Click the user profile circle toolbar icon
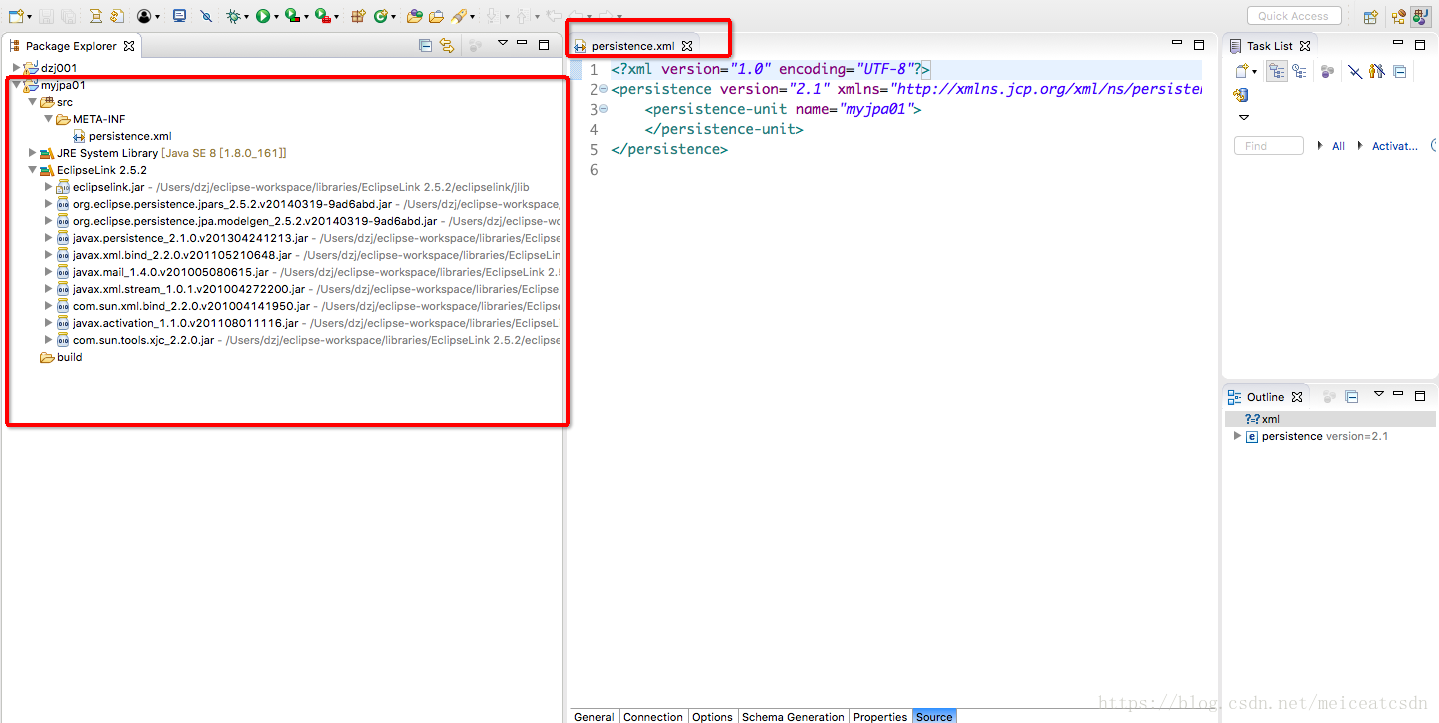The height and width of the screenshot is (723, 1439). click(144, 16)
